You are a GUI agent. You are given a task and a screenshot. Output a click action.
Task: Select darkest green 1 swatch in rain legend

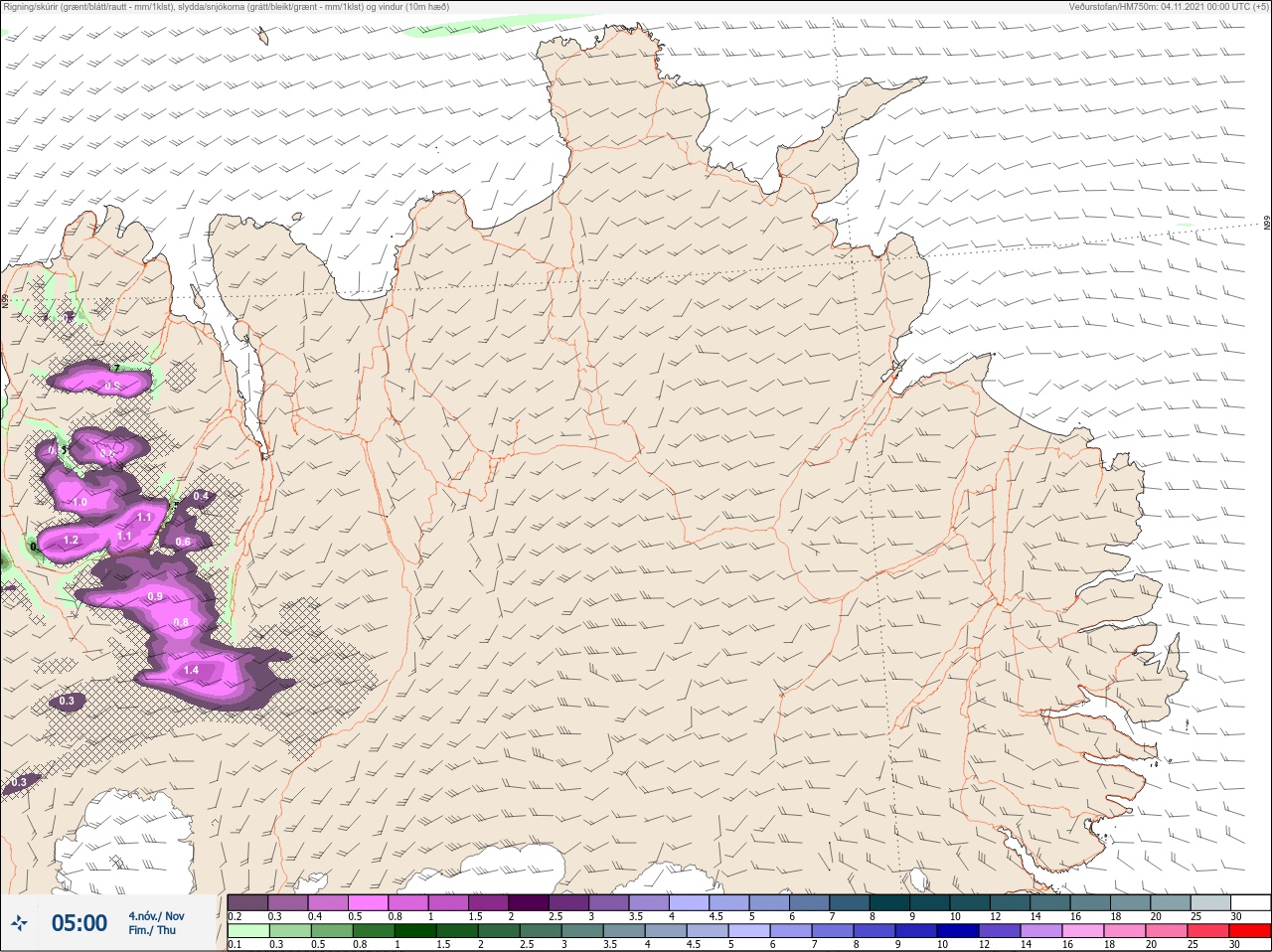(x=414, y=931)
